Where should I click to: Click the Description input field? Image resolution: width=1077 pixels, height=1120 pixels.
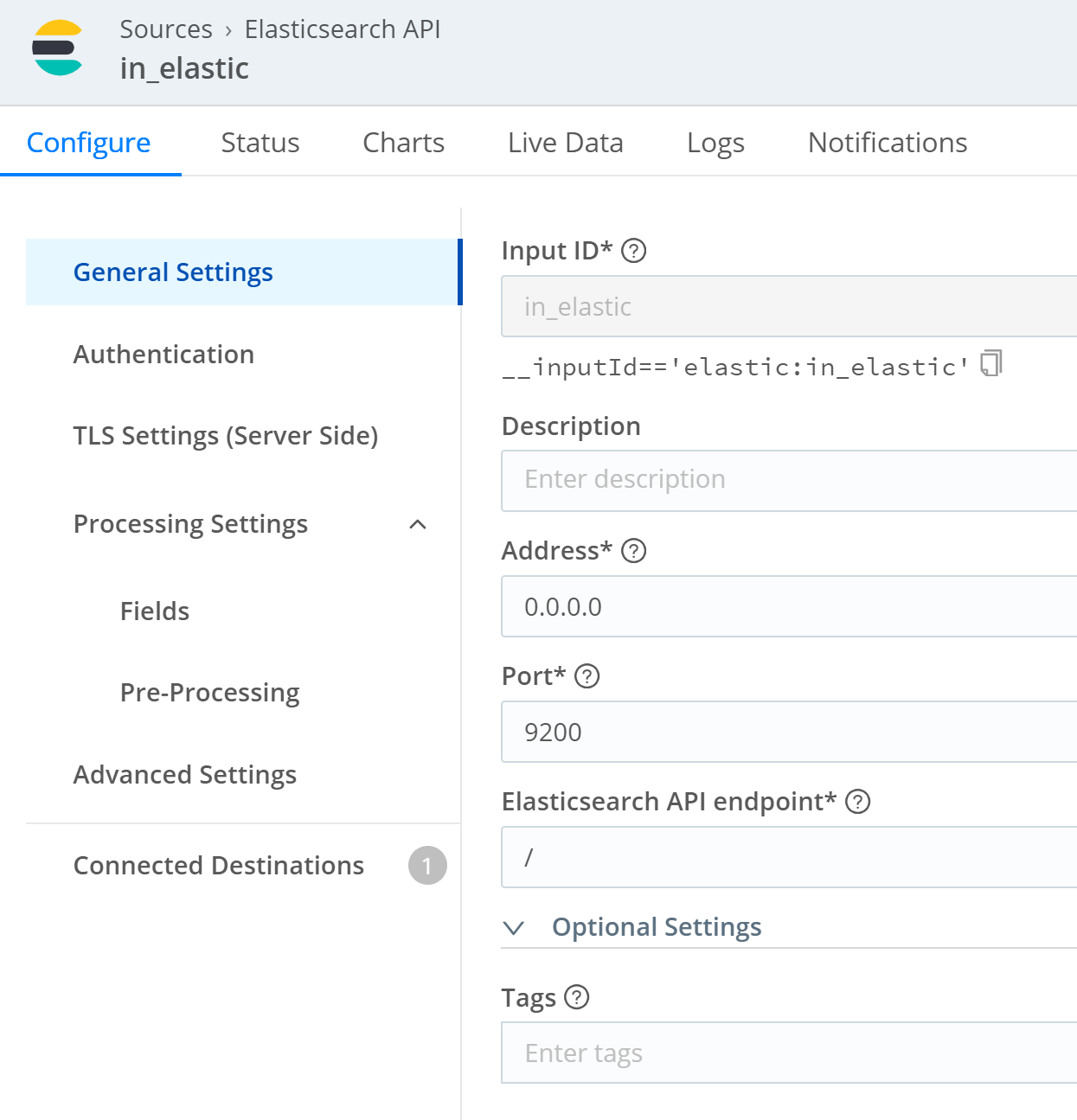789,480
